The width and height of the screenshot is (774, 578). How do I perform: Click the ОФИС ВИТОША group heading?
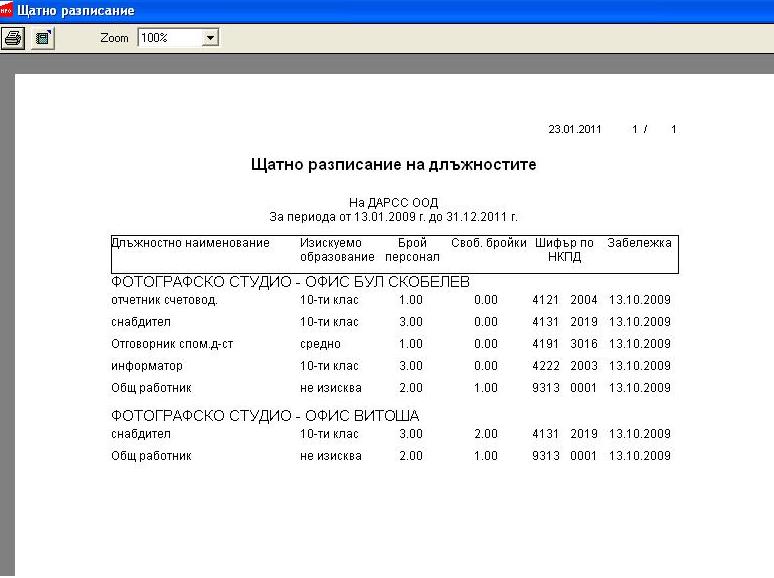265,416
